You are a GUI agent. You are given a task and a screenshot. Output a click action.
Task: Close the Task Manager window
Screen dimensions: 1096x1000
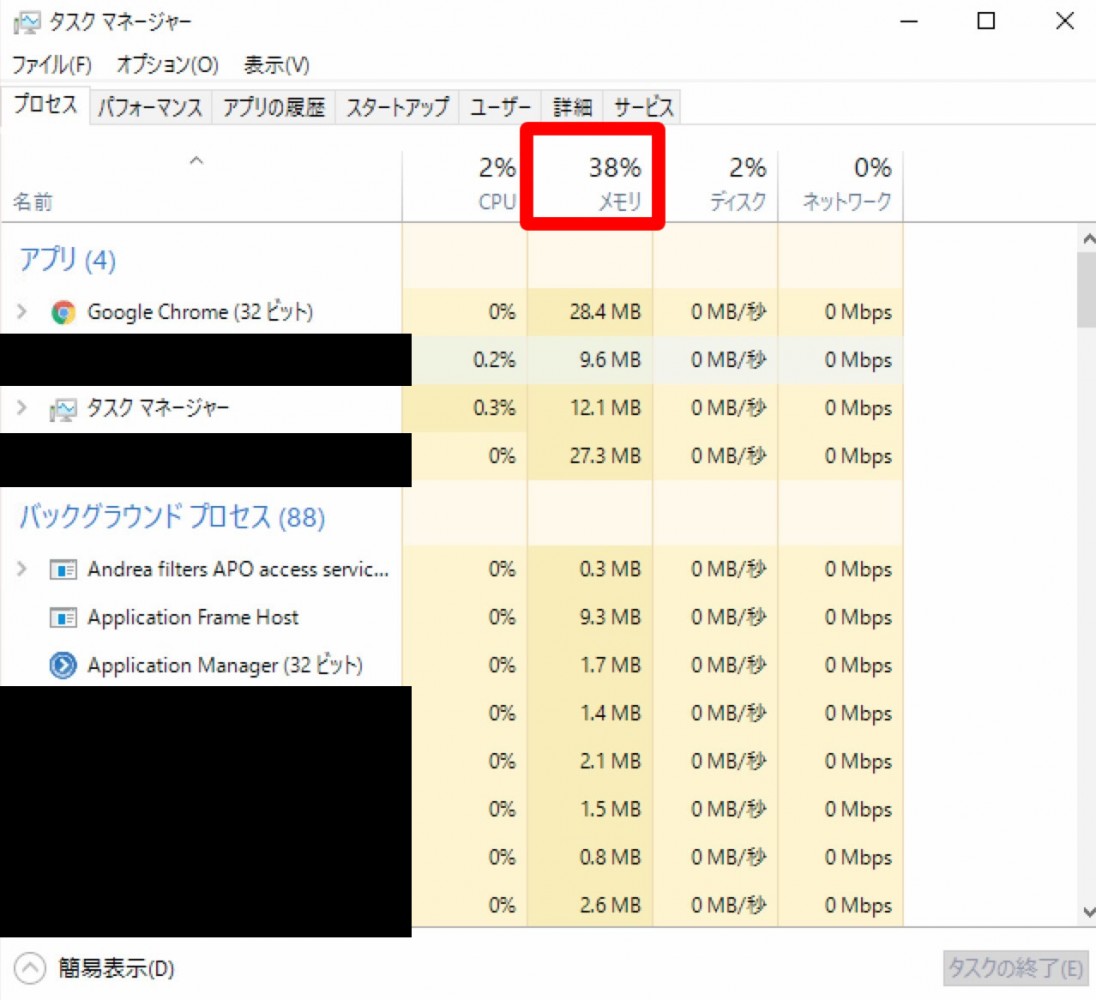pyautogui.click(x=1065, y=22)
